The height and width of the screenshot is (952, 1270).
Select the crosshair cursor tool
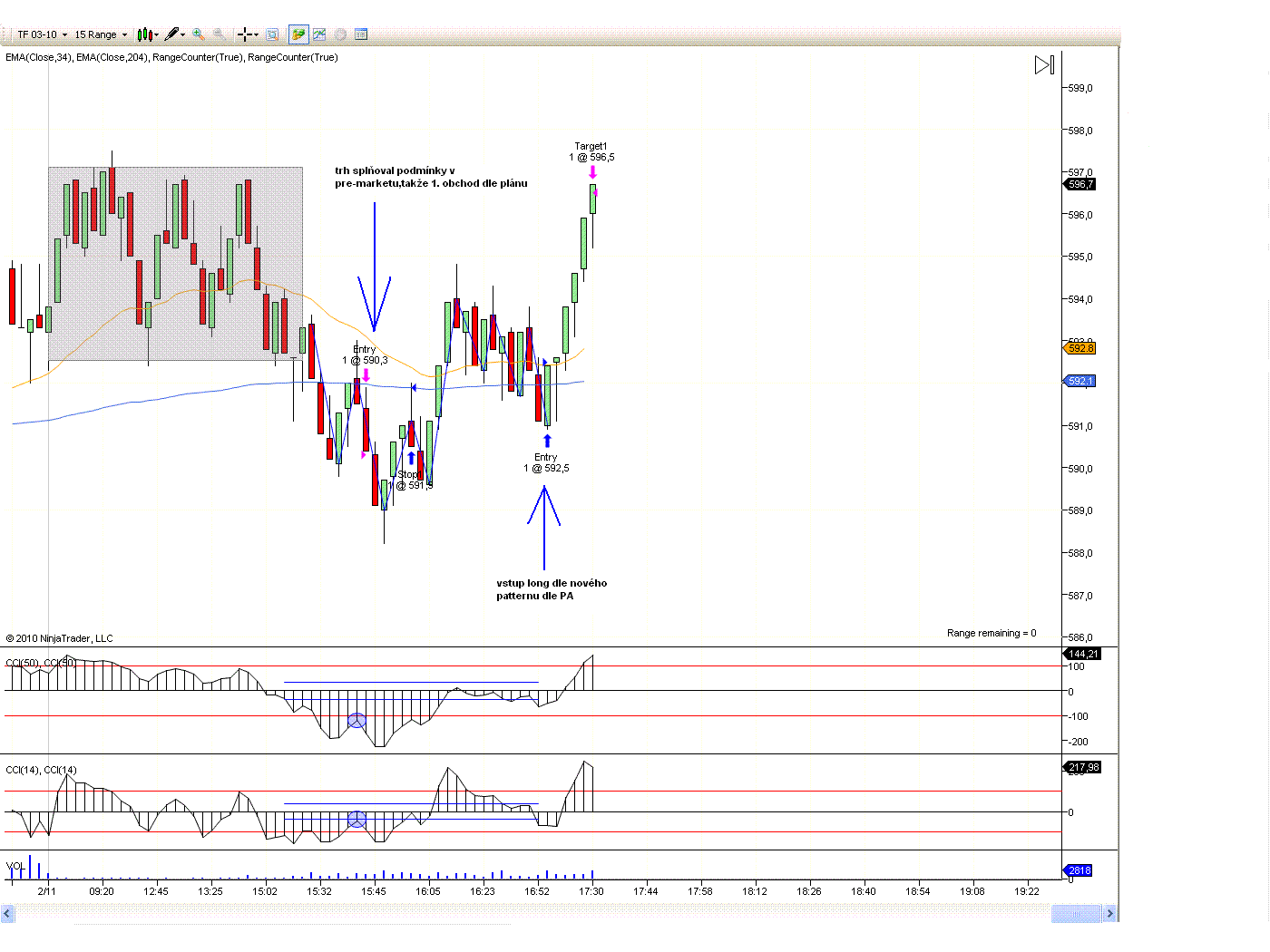[x=245, y=34]
